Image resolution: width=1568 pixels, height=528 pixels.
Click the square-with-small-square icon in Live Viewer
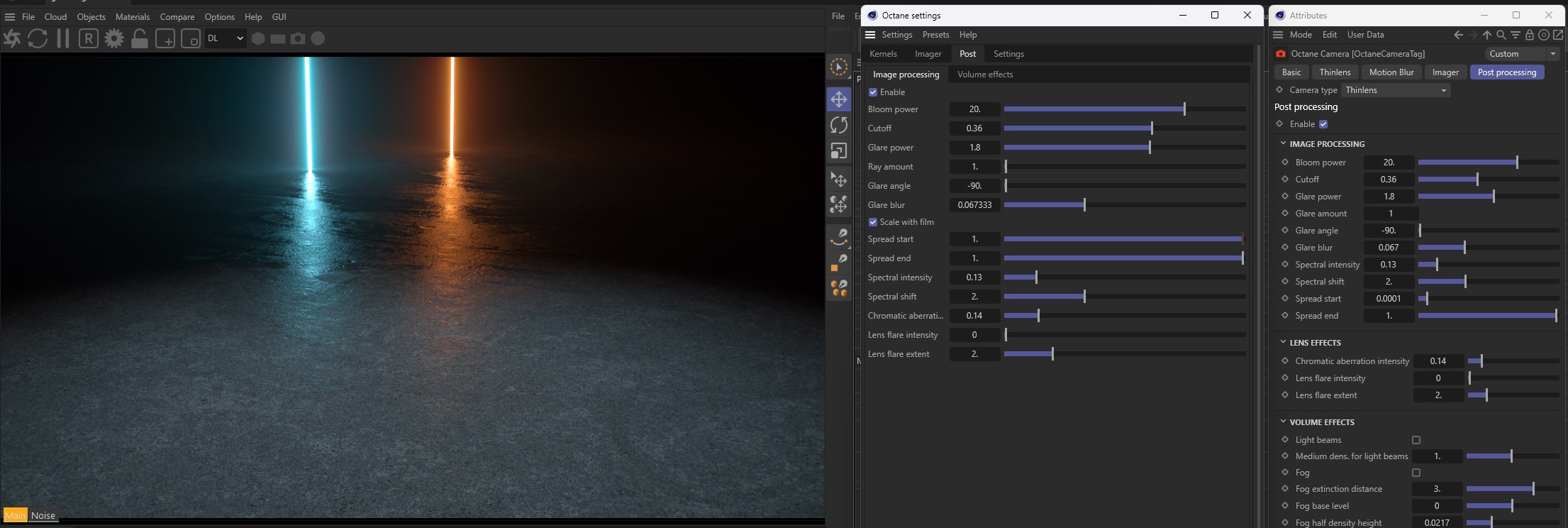(x=191, y=38)
